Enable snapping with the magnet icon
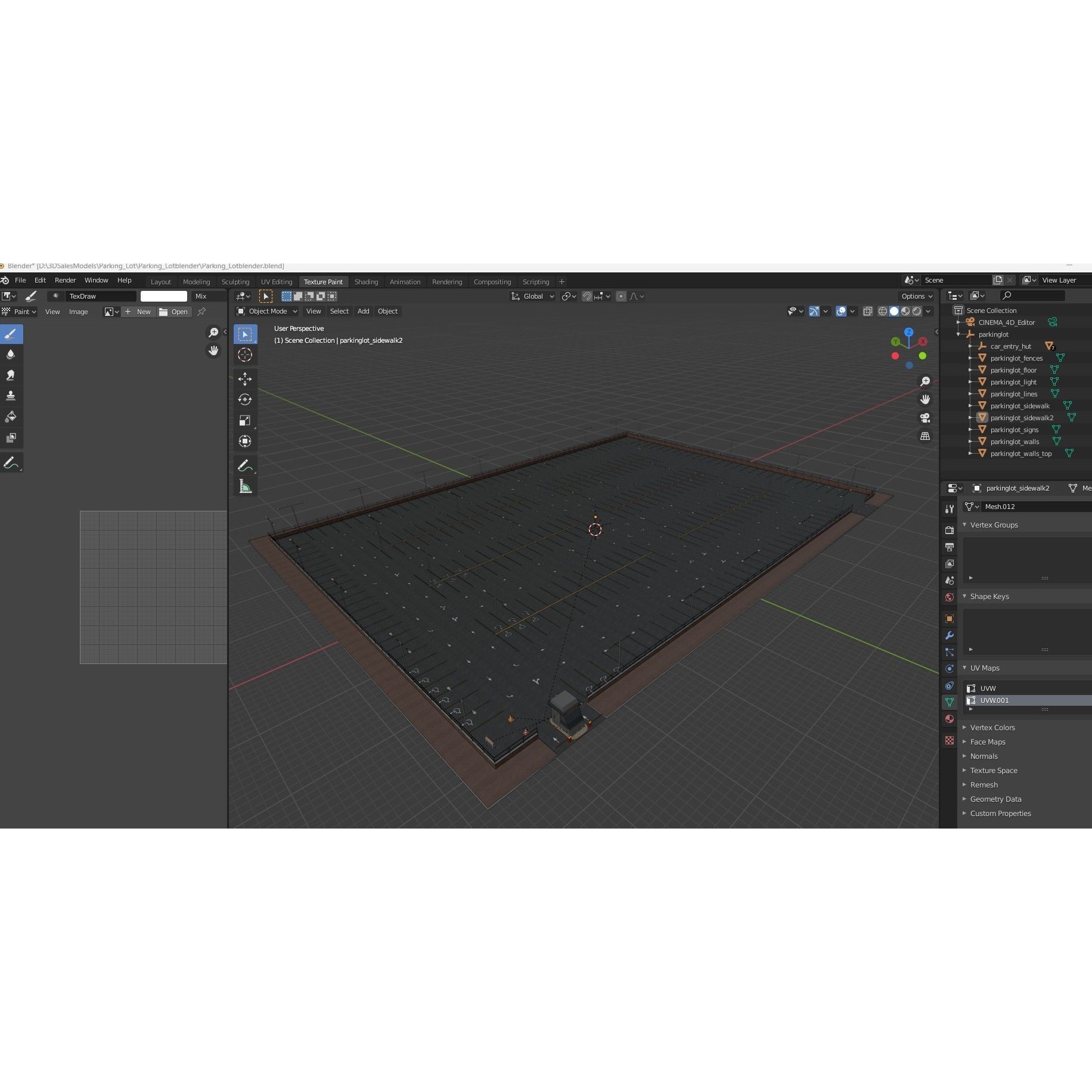1092x1092 pixels. point(588,296)
